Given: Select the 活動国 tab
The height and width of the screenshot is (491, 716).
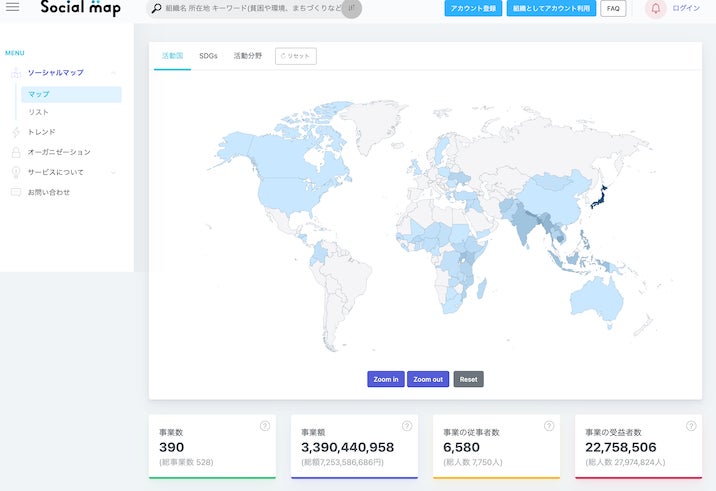Looking at the screenshot, I should pos(172,56).
